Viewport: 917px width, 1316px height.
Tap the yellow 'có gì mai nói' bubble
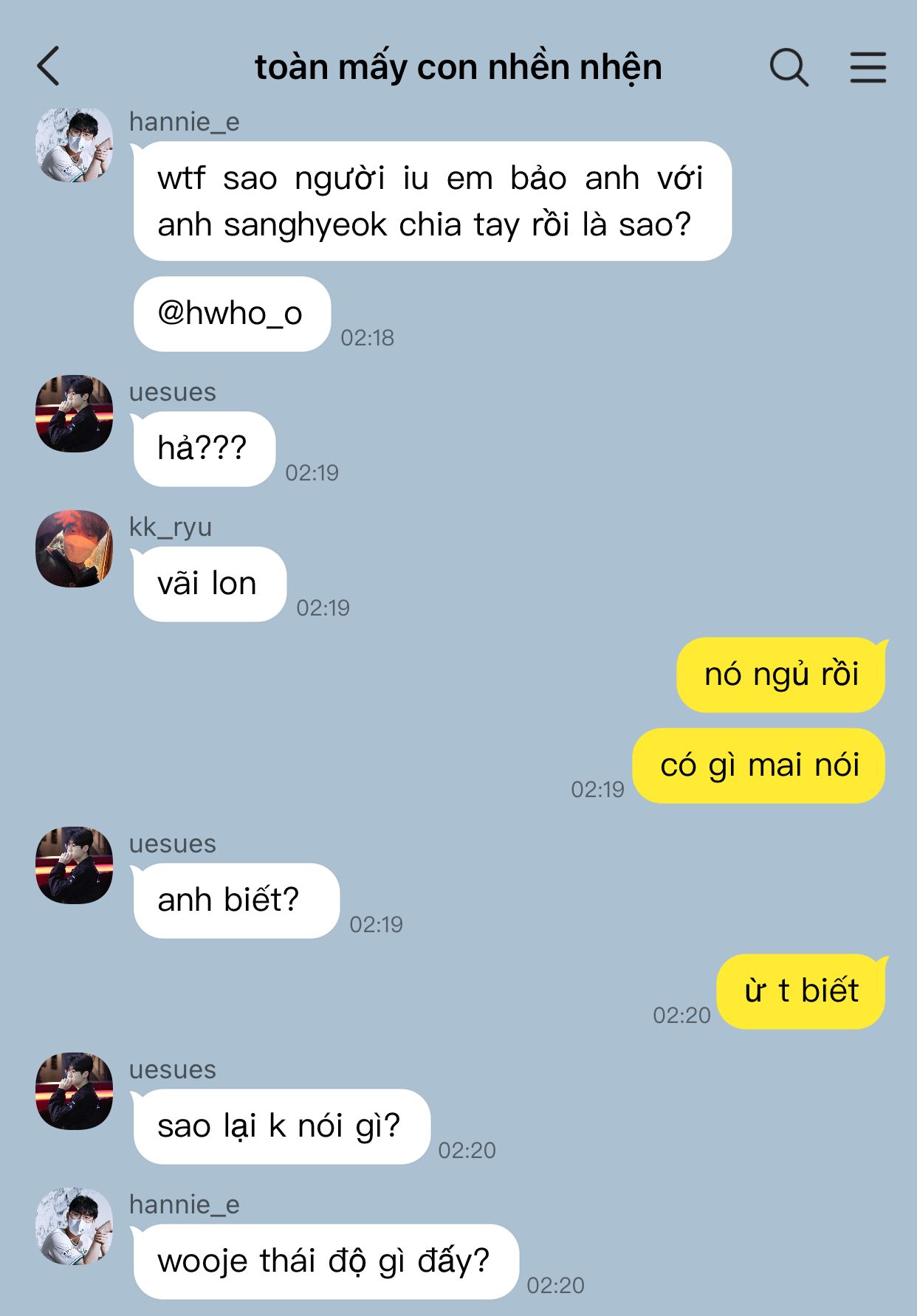coord(759,765)
